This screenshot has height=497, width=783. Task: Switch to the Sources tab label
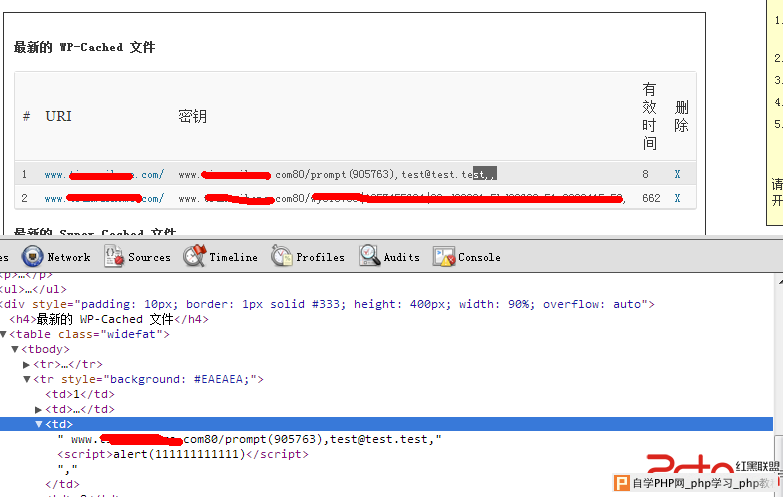[149, 257]
